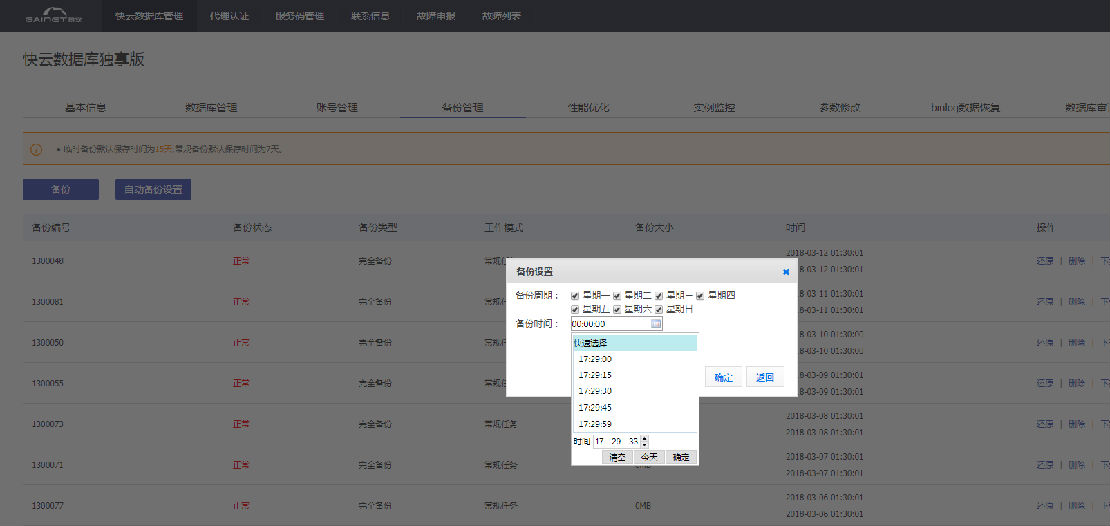Uncheck the 星期一 checkbox
Viewport: 1110px width, 526px height.
coord(575,295)
